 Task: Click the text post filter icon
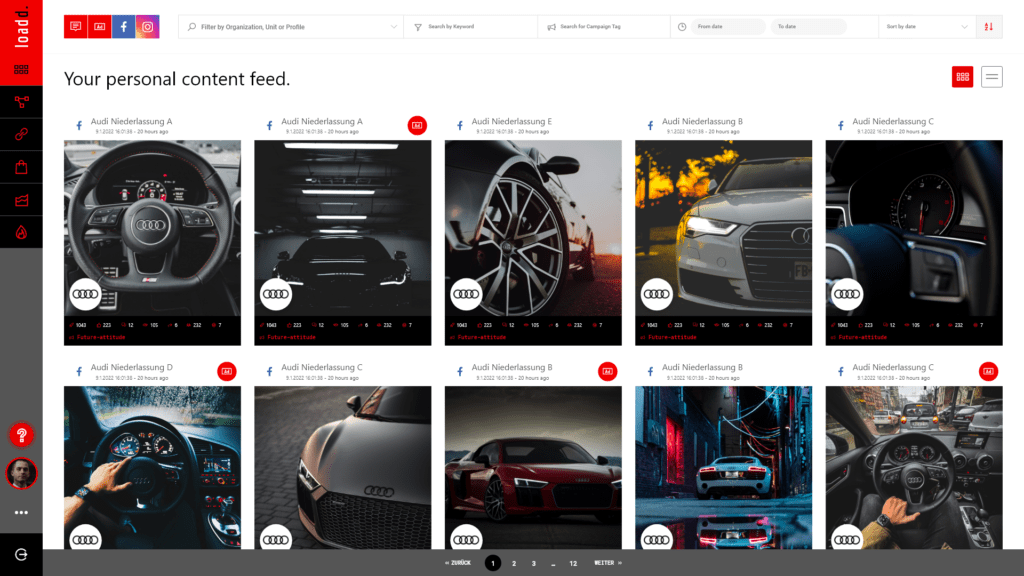pyautogui.click(x=76, y=27)
